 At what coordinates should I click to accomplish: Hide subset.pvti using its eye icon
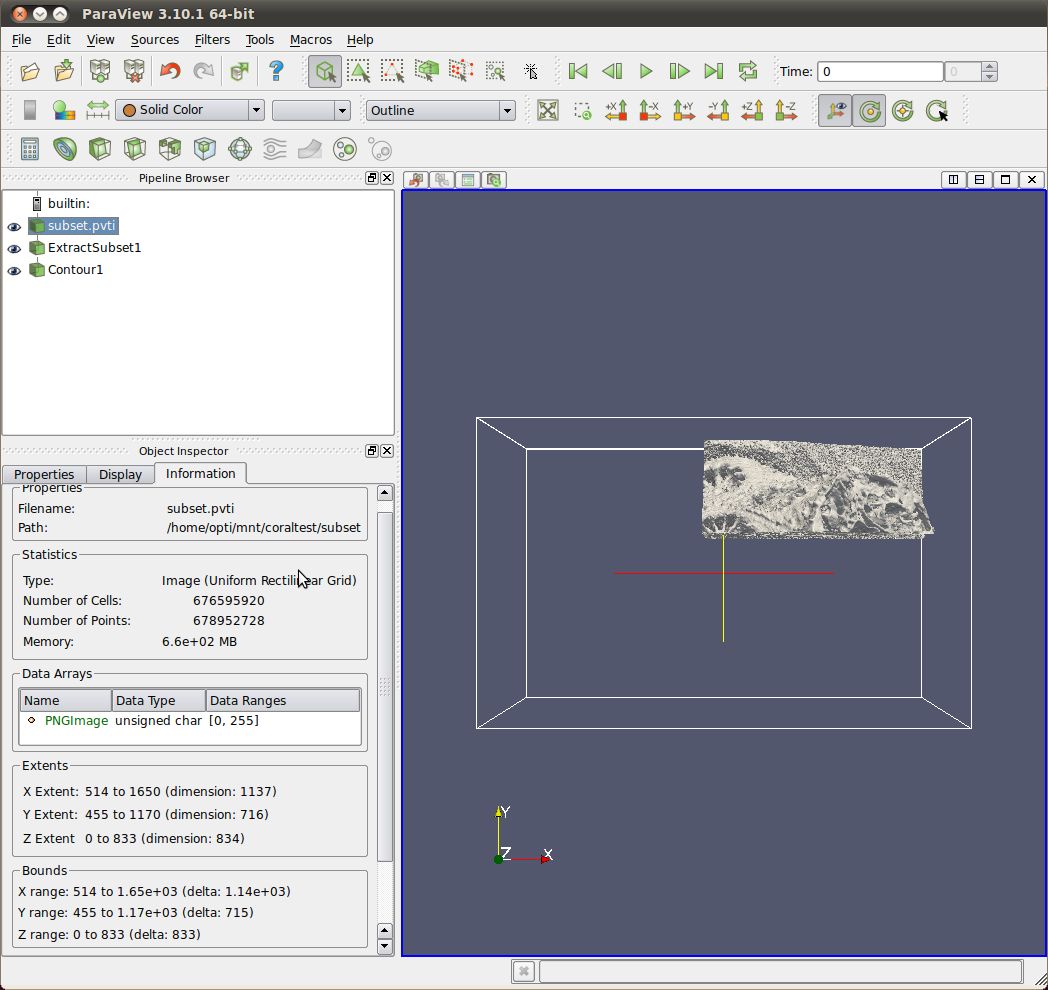click(x=14, y=227)
